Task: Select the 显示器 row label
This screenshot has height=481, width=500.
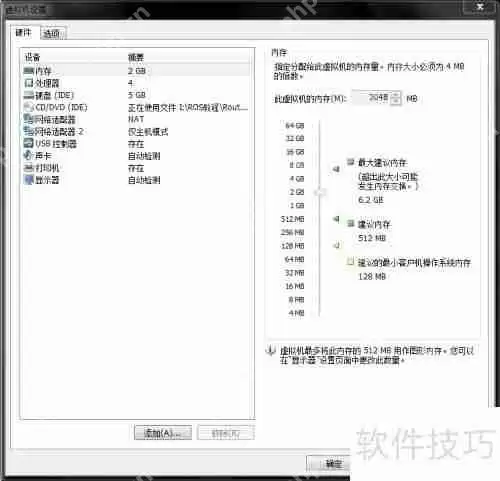Action: 47,180
